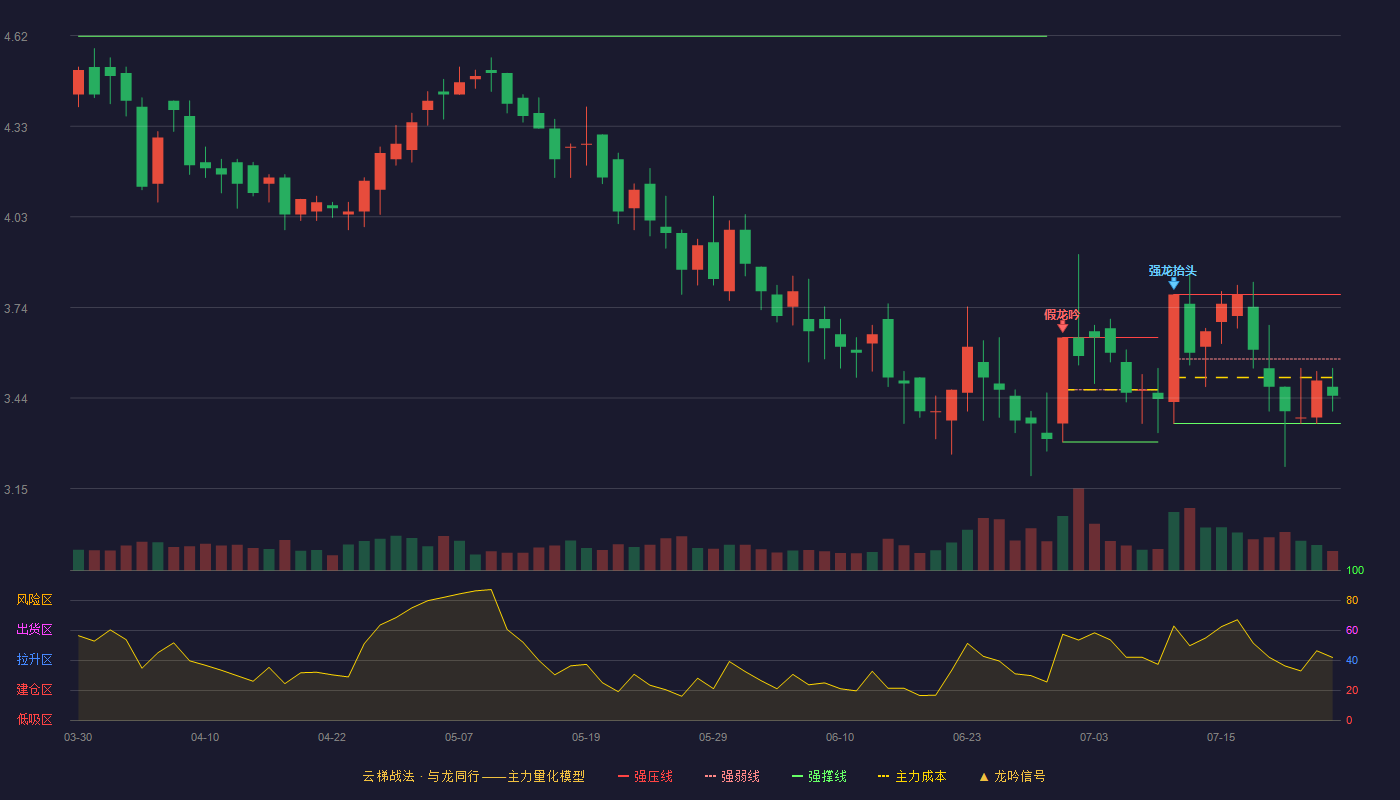Screen dimensions: 1400x800
Task: Toggle the 龙吟信号 triangle legend entry
Action: [1012, 776]
